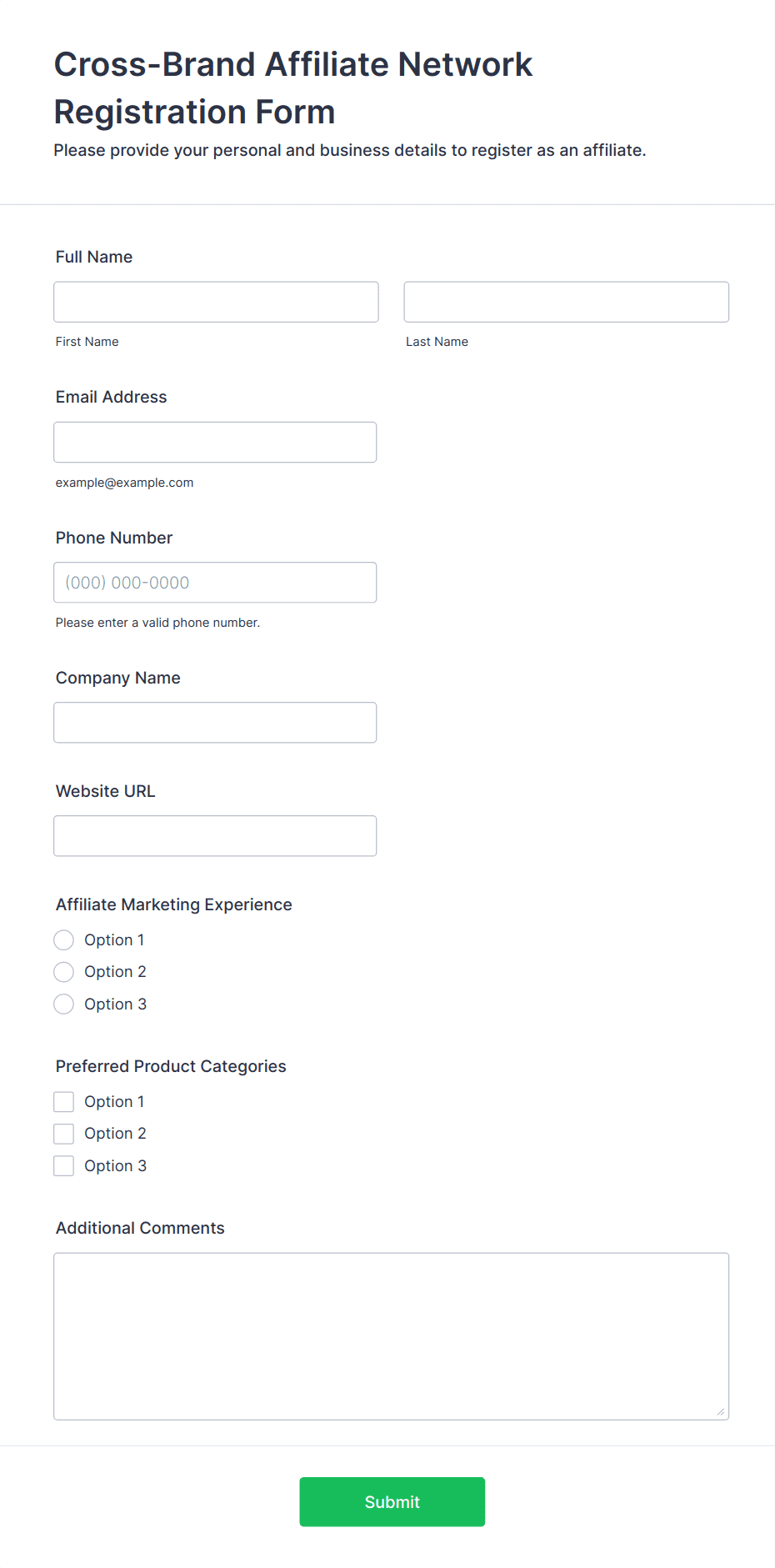Choose Option 2 radio for Marketing Experience
Screen dimensions: 775x1568
click(x=64, y=972)
